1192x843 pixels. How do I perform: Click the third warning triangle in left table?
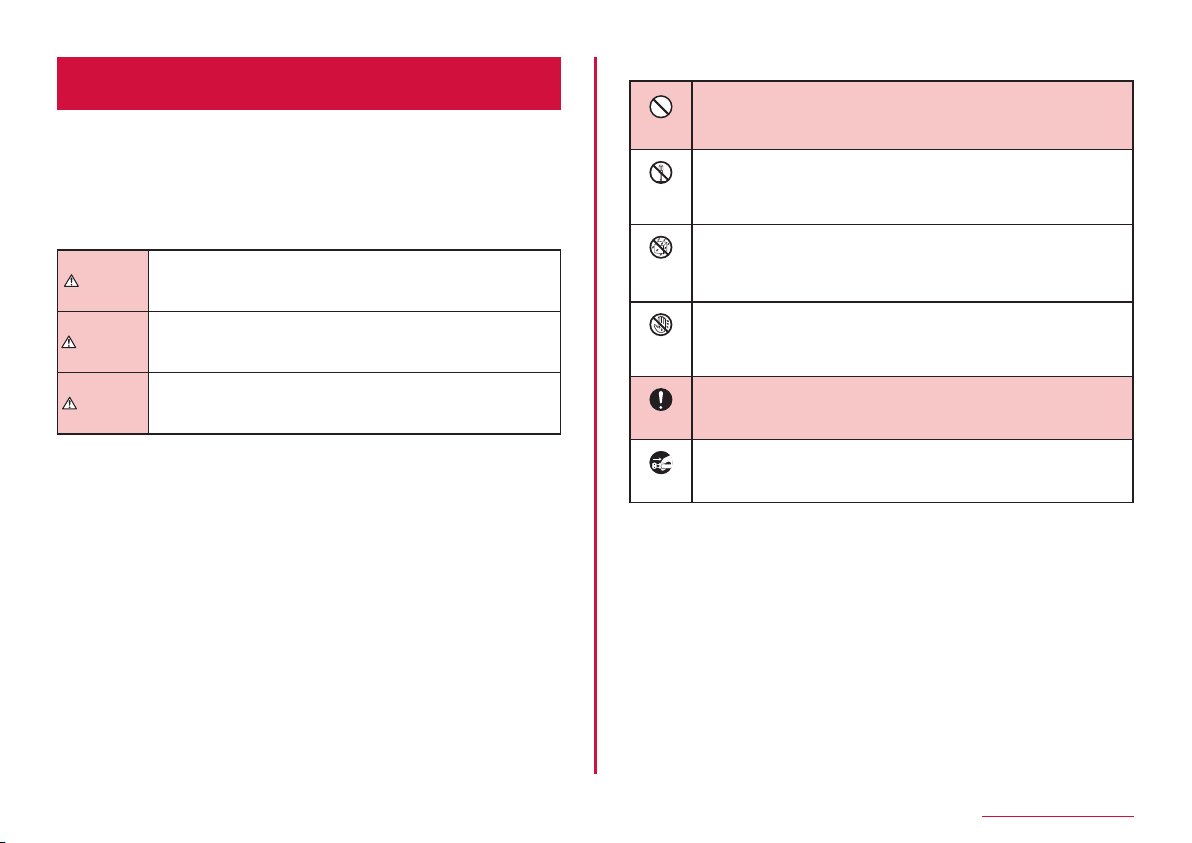coord(71,402)
